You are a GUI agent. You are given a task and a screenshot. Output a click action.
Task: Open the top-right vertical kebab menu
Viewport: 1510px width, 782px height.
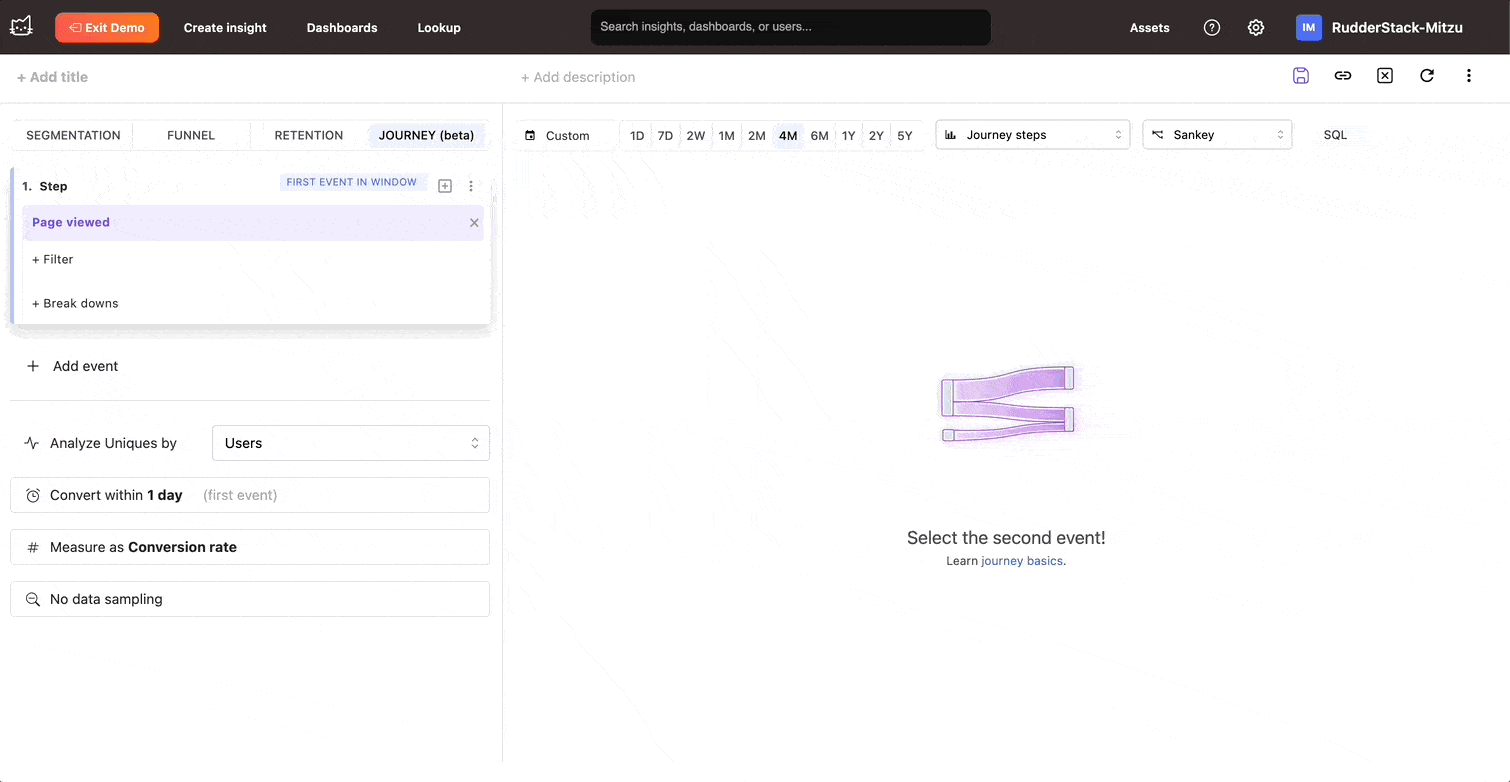tap(1468, 76)
